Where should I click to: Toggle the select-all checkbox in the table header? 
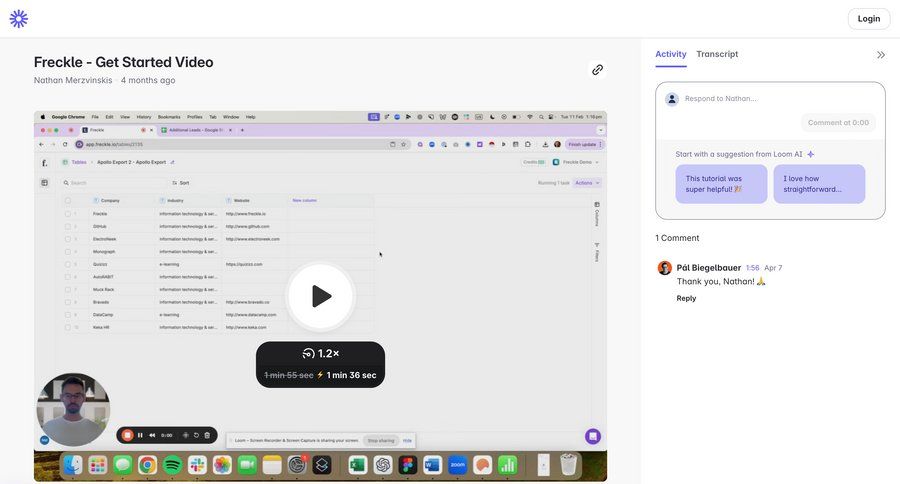[68, 200]
